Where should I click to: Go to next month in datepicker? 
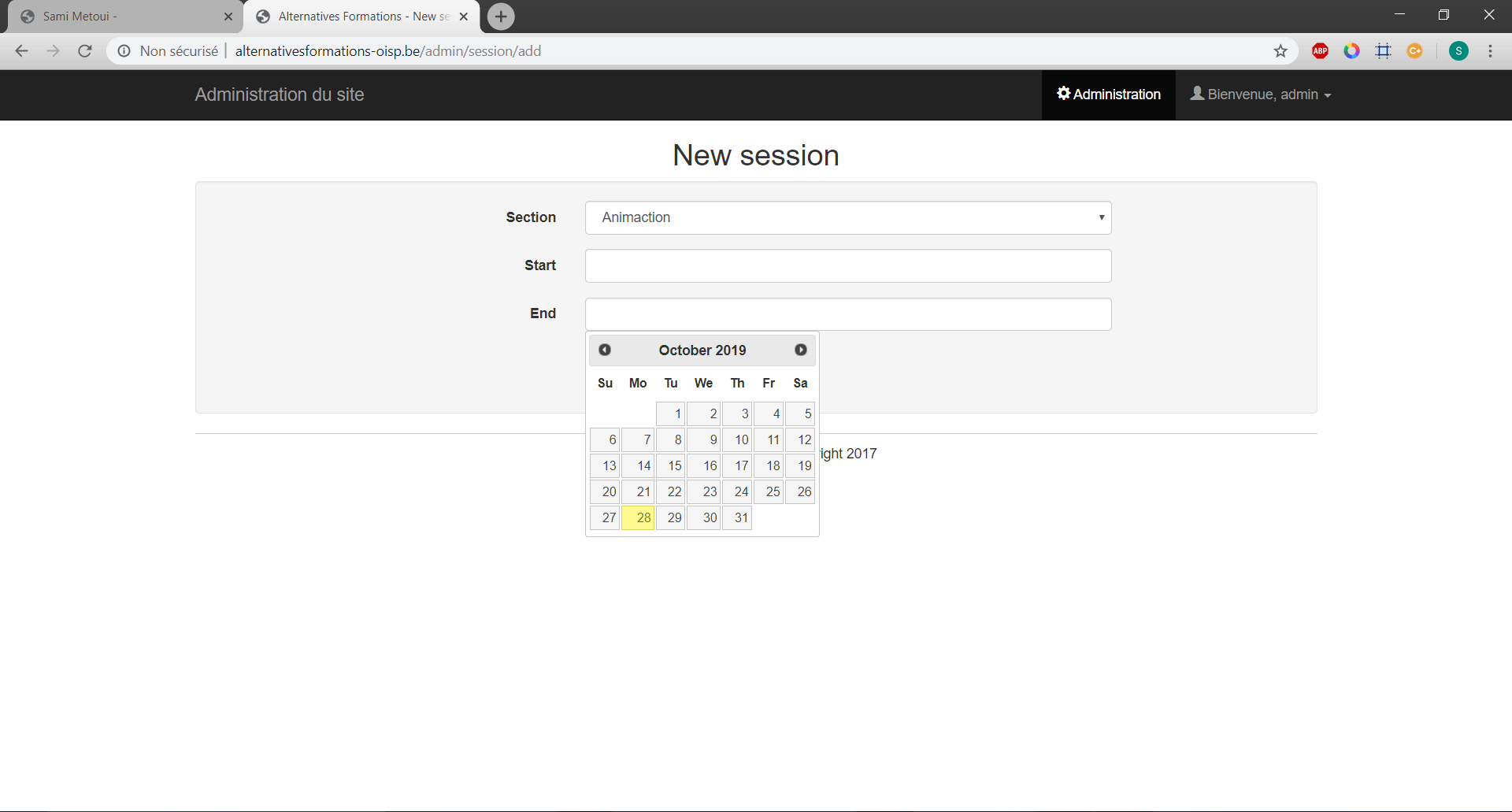click(800, 350)
